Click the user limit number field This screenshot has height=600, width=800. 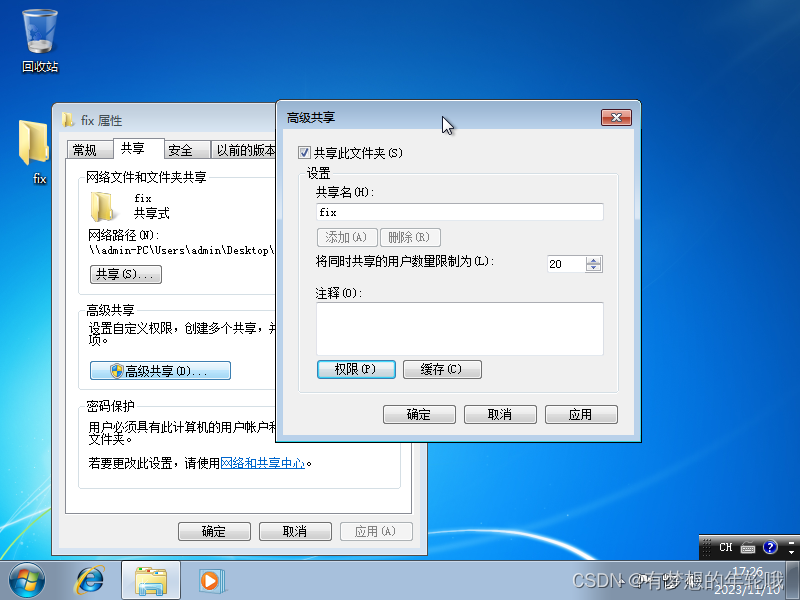(566, 264)
